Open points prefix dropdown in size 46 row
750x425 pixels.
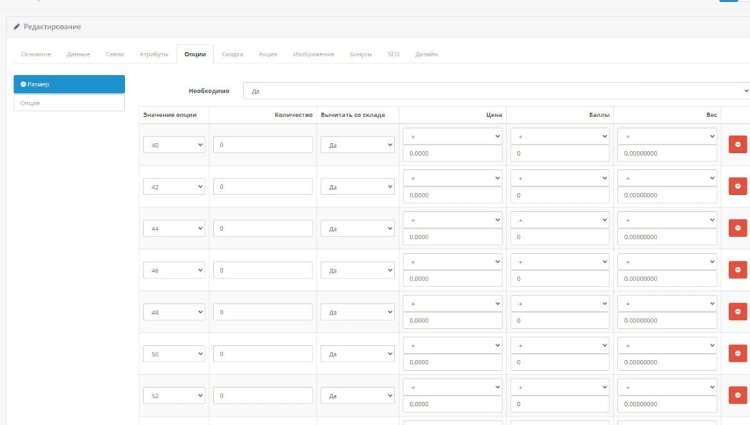click(x=560, y=261)
